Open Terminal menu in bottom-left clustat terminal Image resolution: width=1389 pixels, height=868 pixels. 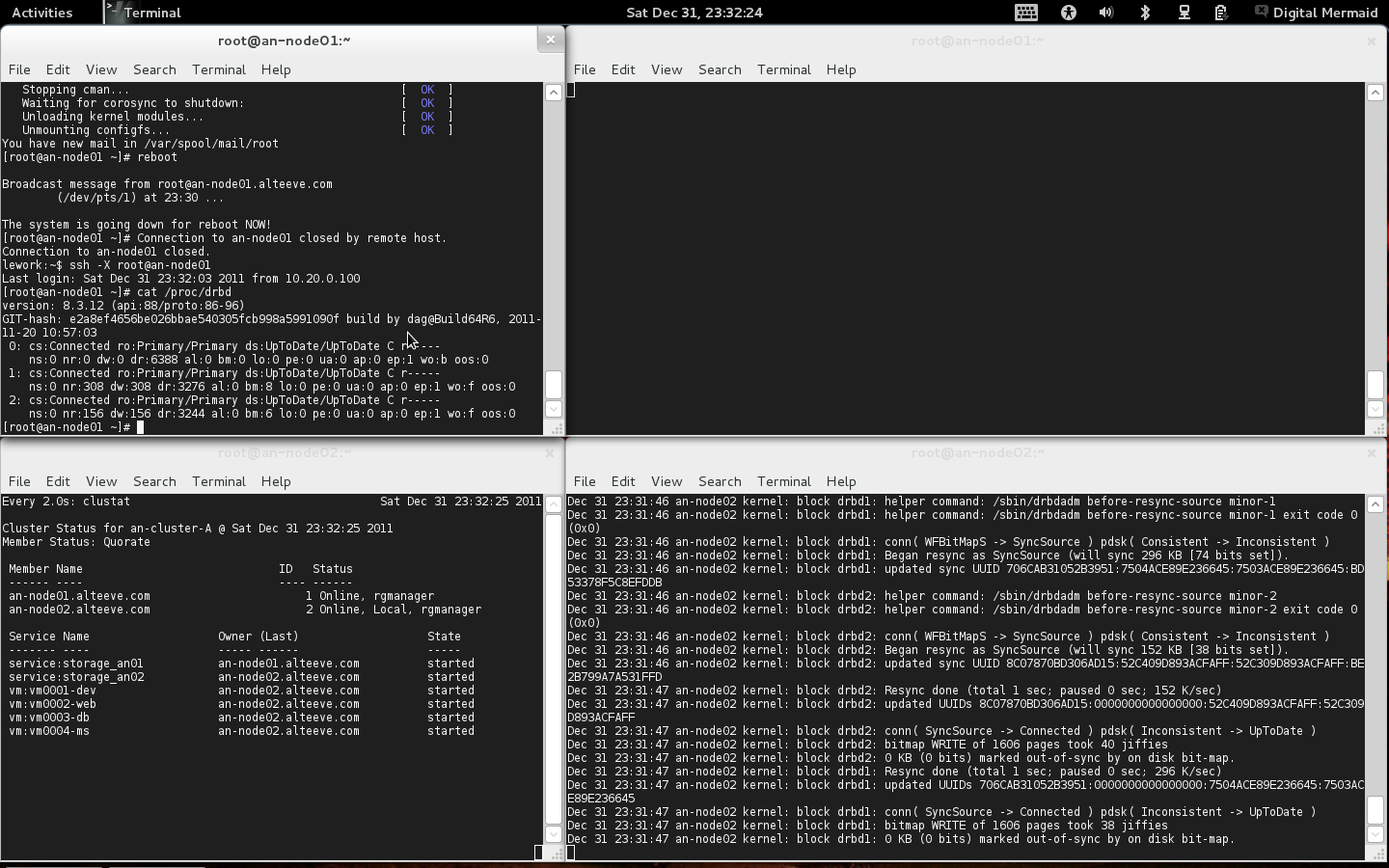(219, 481)
